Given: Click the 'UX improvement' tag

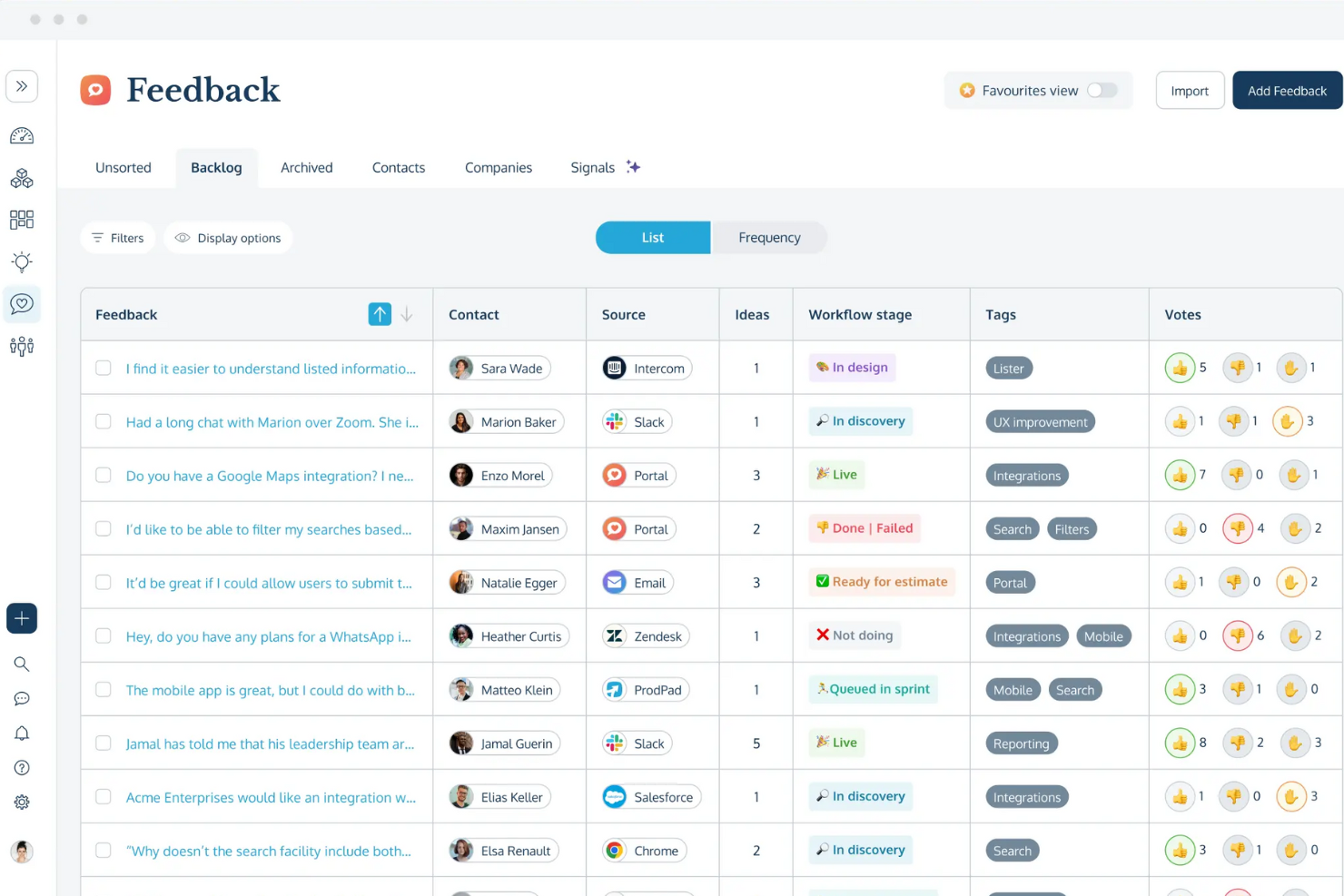Looking at the screenshot, I should click(1041, 421).
